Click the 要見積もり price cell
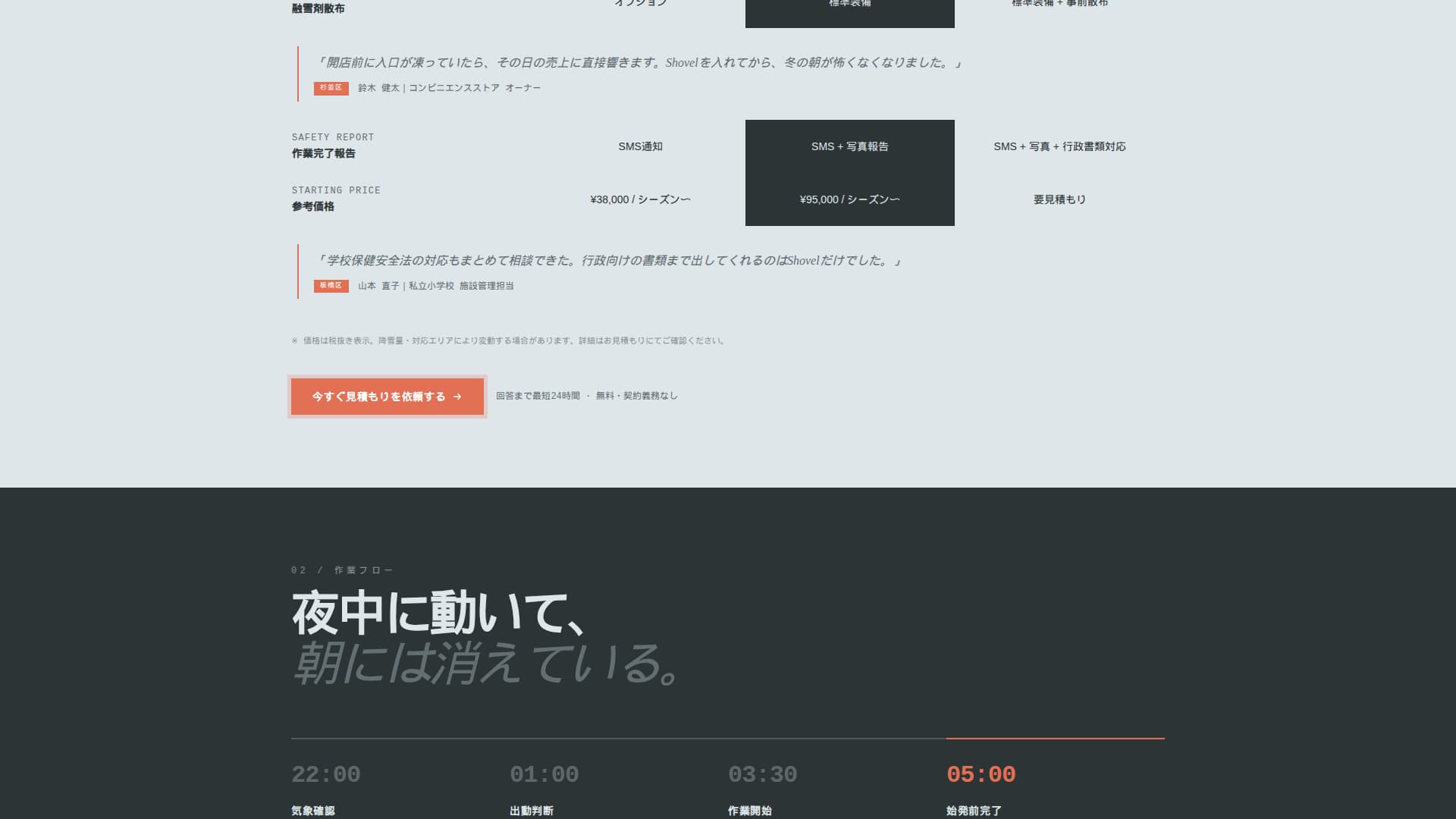The width and height of the screenshot is (1456, 819). click(x=1059, y=199)
